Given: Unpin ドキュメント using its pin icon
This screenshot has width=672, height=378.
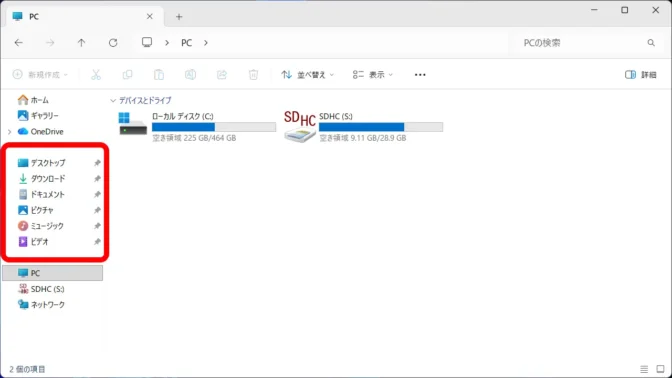Looking at the screenshot, I should pyautogui.click(x=97, y=194).
